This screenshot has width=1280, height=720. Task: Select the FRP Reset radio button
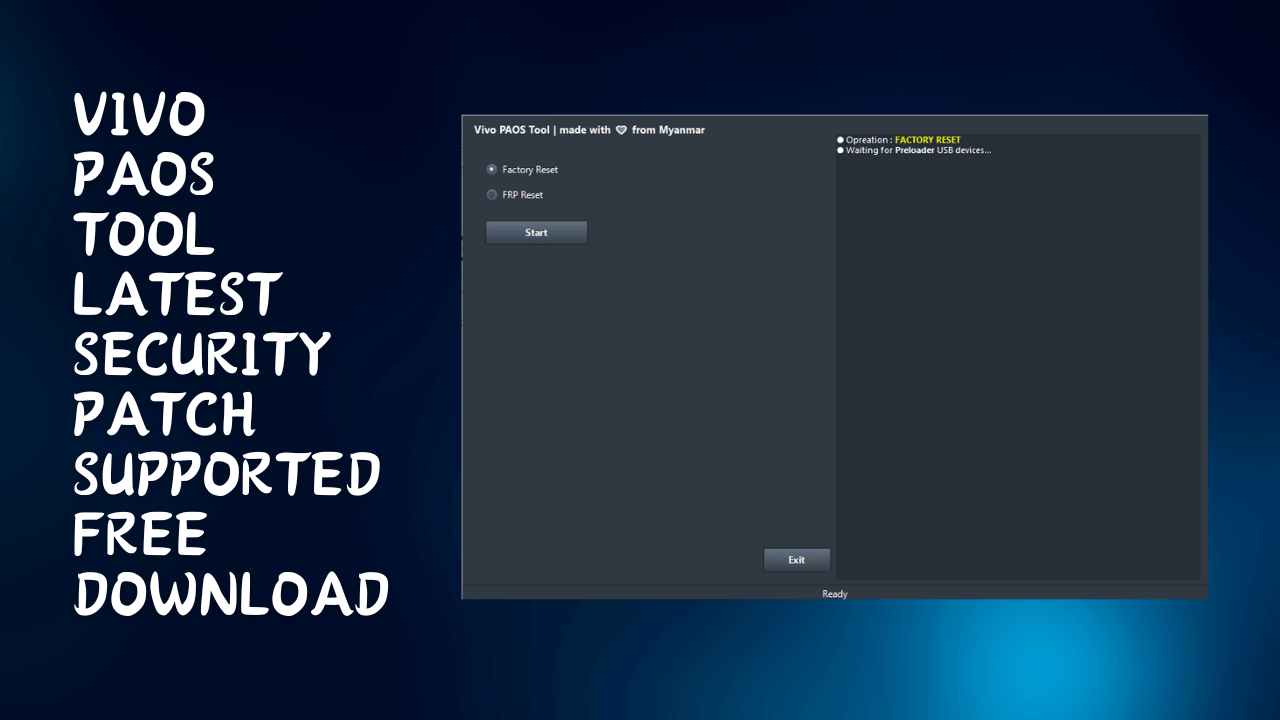[x=491, y=195]
